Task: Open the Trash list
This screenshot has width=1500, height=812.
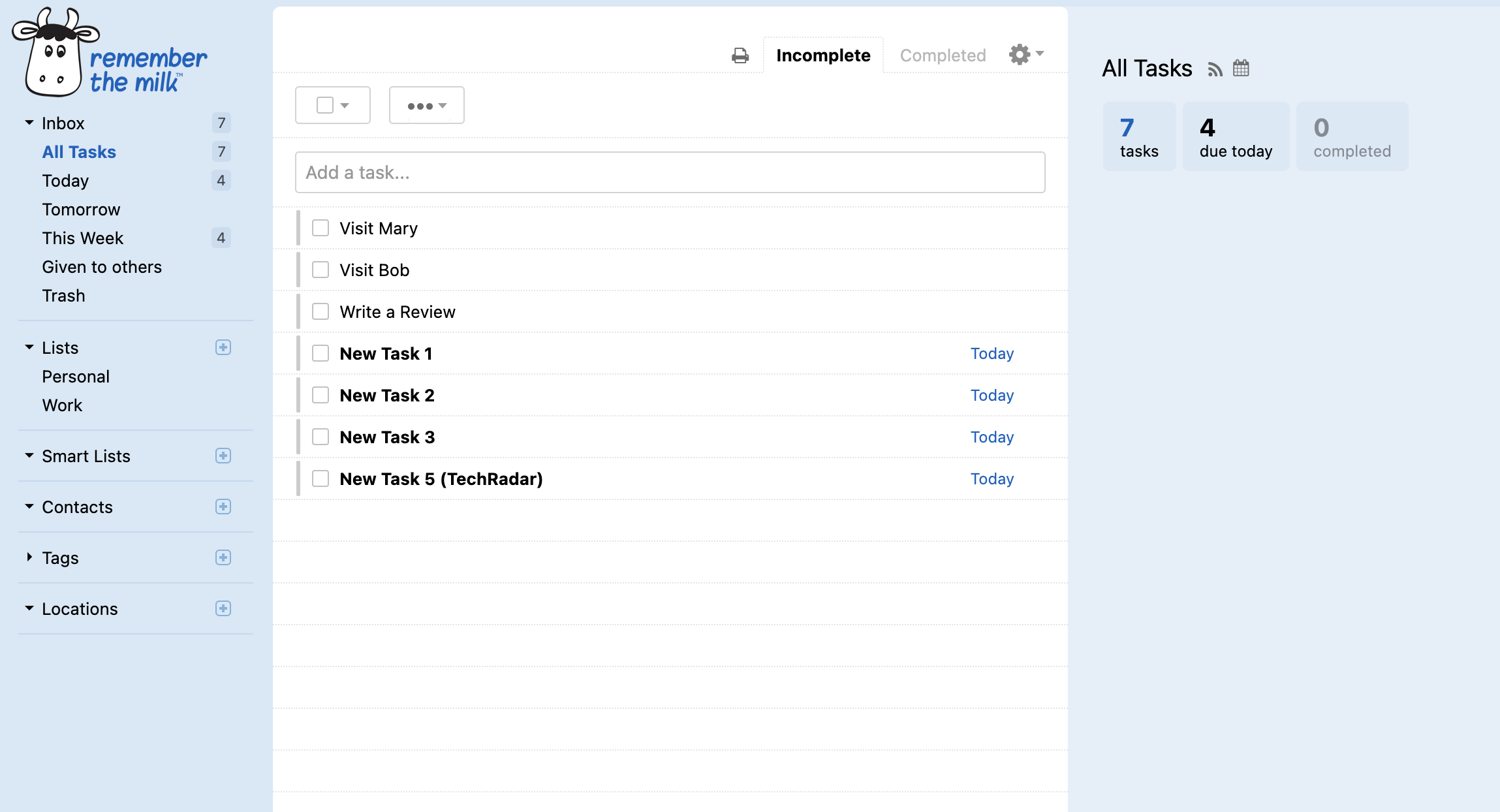Action: click(63, 296)
